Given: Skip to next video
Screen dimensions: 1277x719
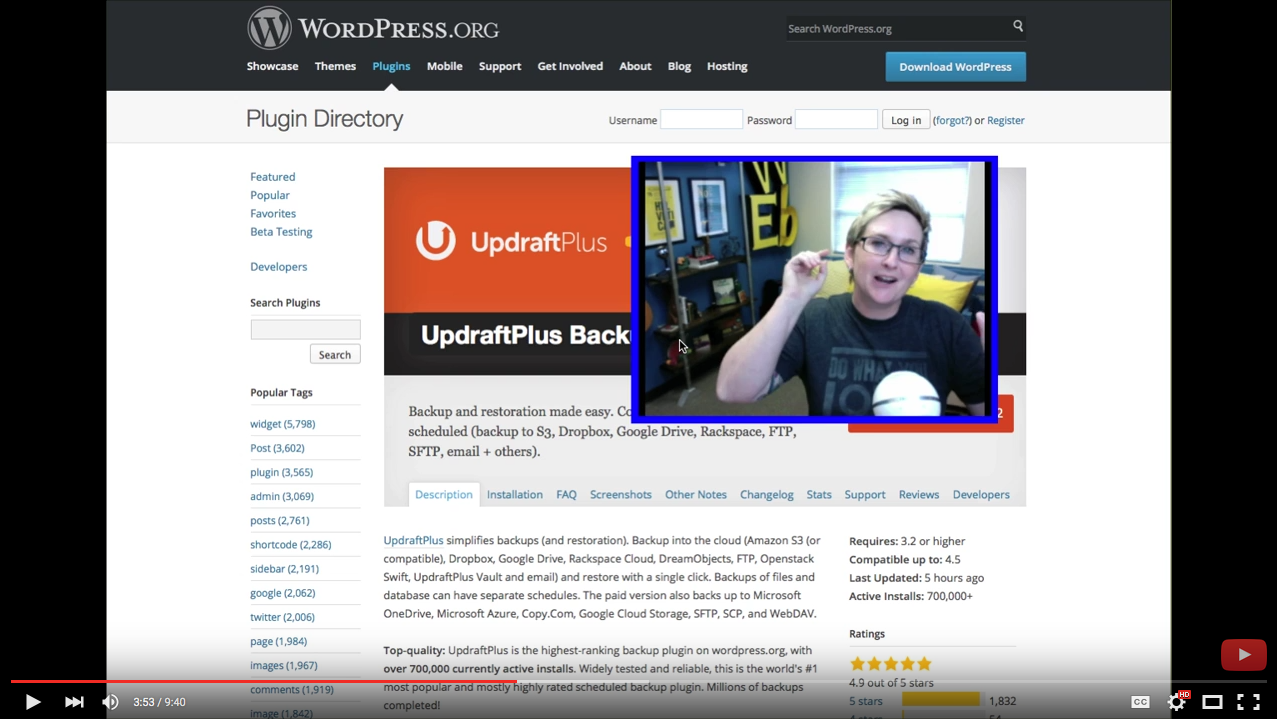Looking at the screenshot, I should pos(74,702).
